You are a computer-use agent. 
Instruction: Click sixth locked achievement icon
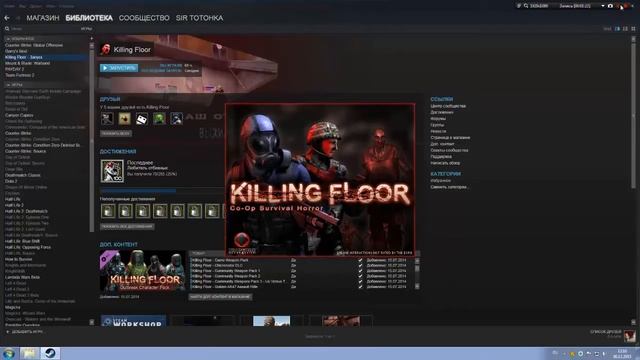(x=195, y=211)
